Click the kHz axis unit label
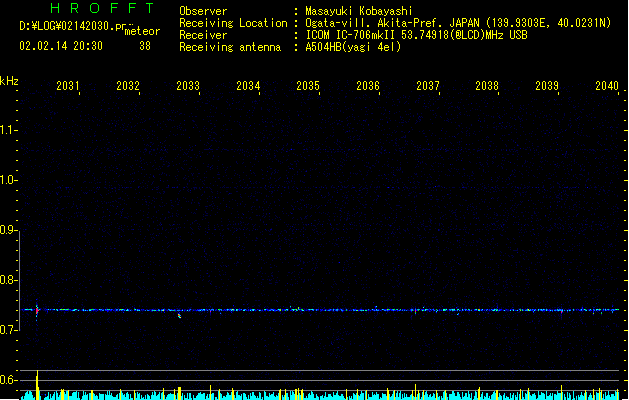Image resolution: width=629 pixels, height=400 pixels. tap(9, 81)
